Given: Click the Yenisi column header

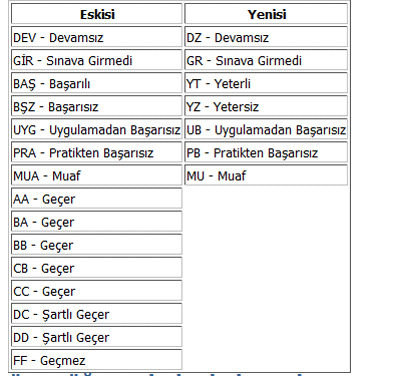Looking at the screenshot, I should tap(266, 14).
